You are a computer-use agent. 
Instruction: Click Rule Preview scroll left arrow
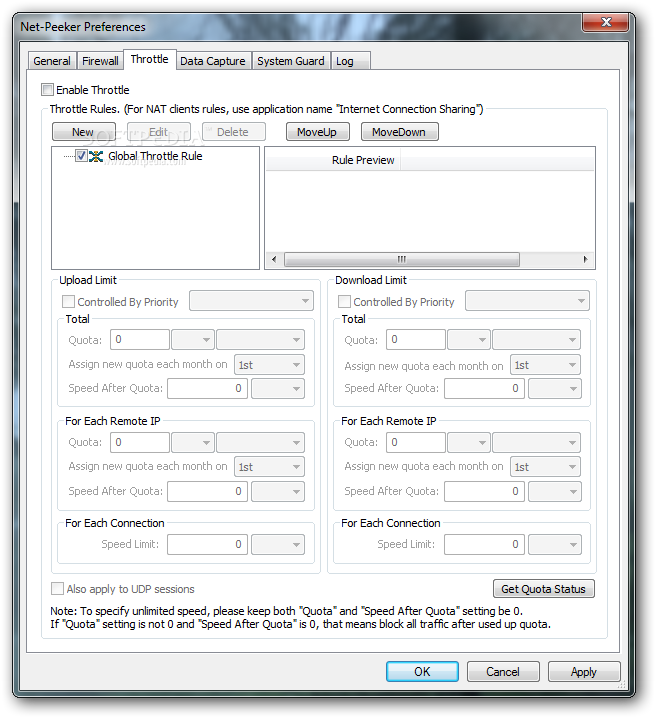(x=274, y=259)
